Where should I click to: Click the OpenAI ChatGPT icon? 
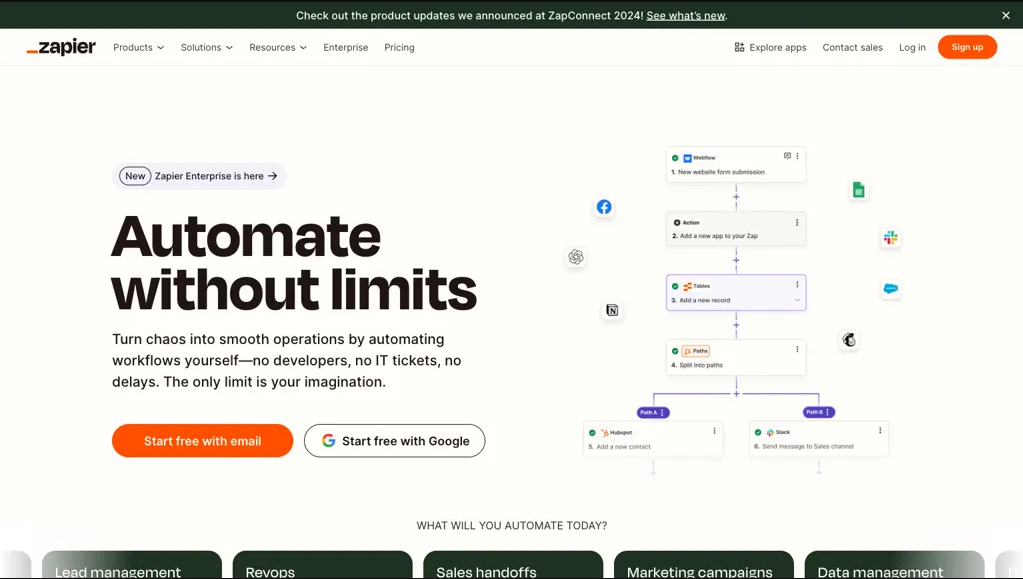(x=576, y=257)
